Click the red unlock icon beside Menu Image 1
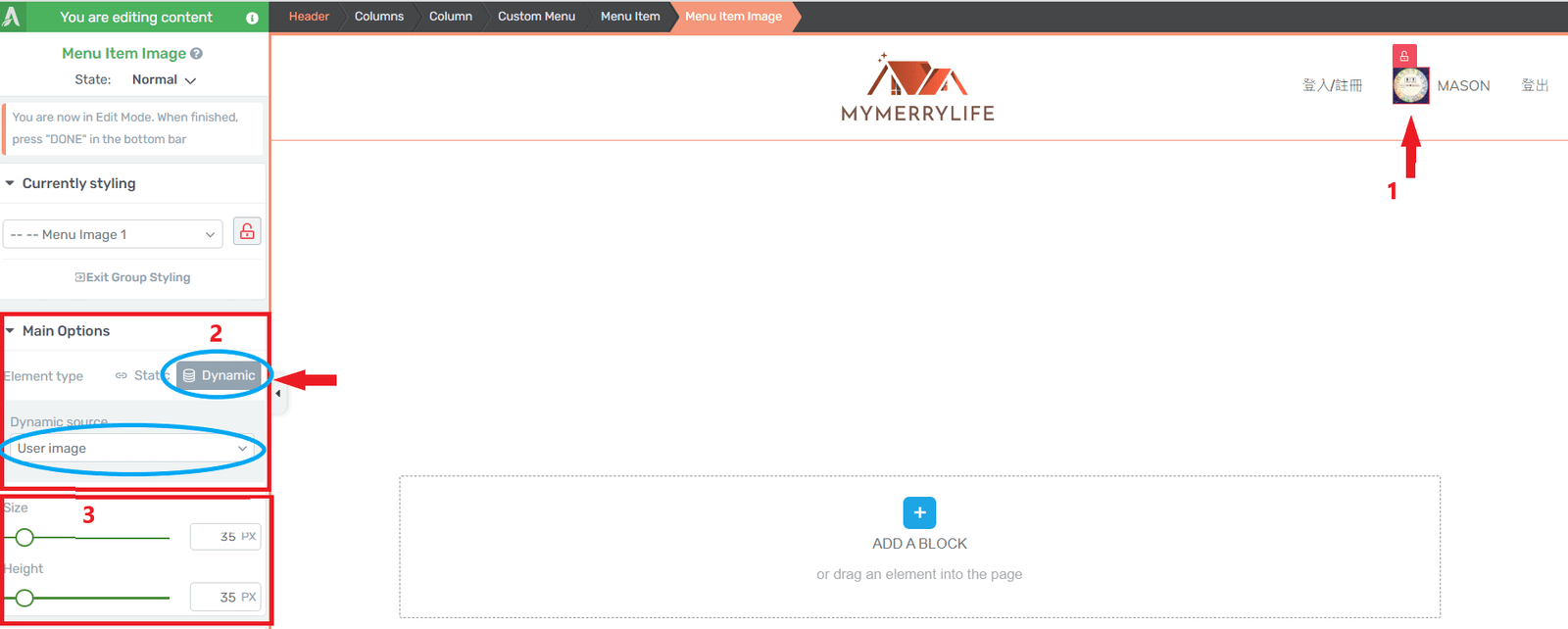 click(x=247, y=232)
